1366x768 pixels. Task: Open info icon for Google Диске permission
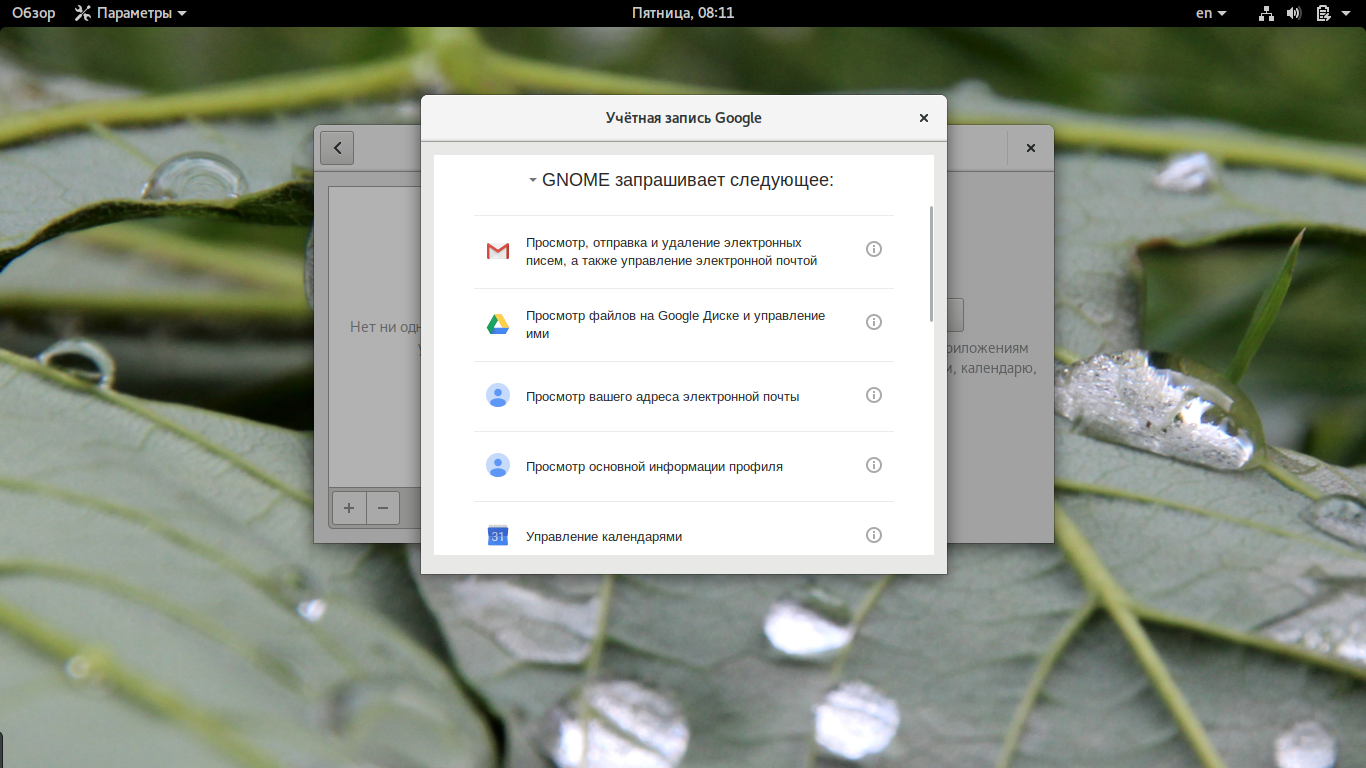[874, 322]
